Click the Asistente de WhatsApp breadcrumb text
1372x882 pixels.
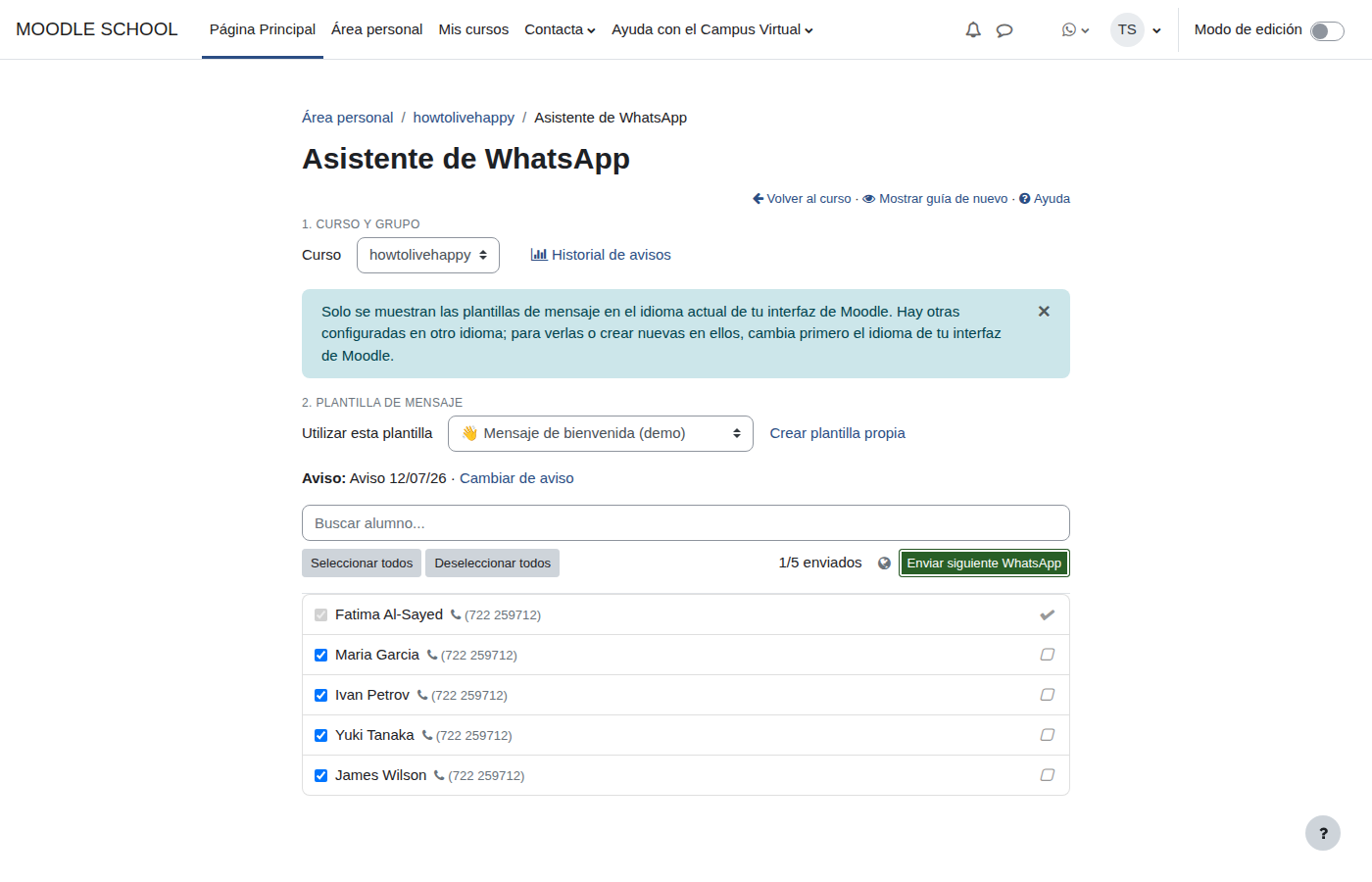click(611, 118)
